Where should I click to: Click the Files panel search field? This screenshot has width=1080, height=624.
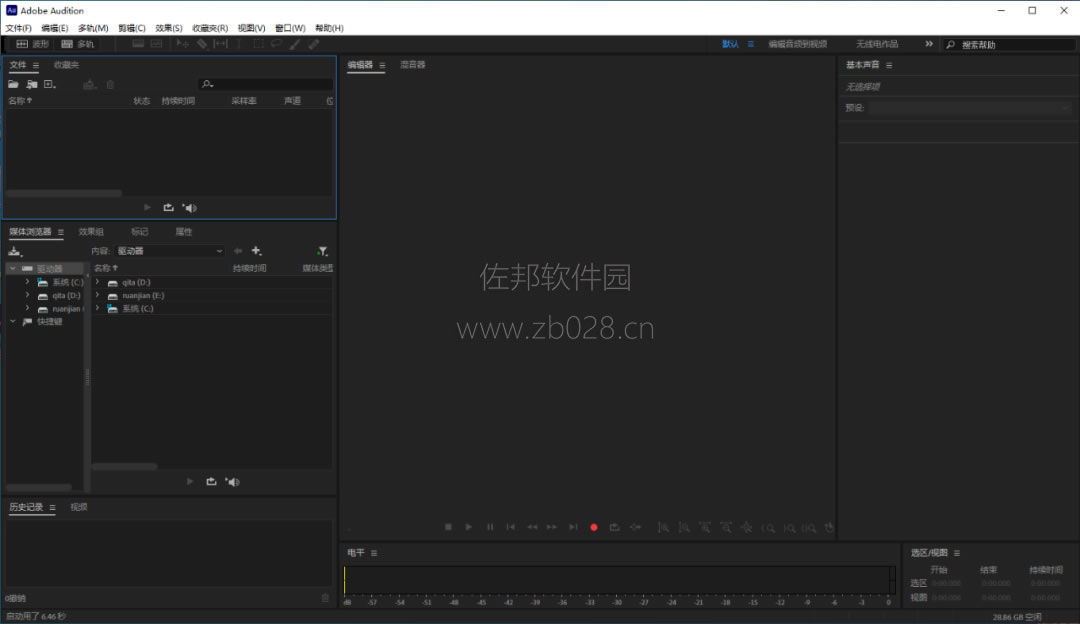(x=266, y=84)
